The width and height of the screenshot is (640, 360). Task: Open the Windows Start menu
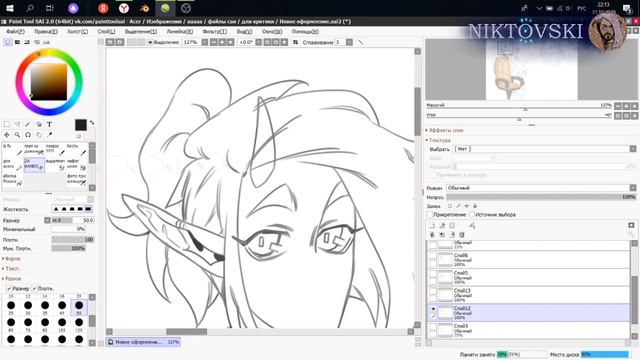pyautogui.click(x=10, y=8)
